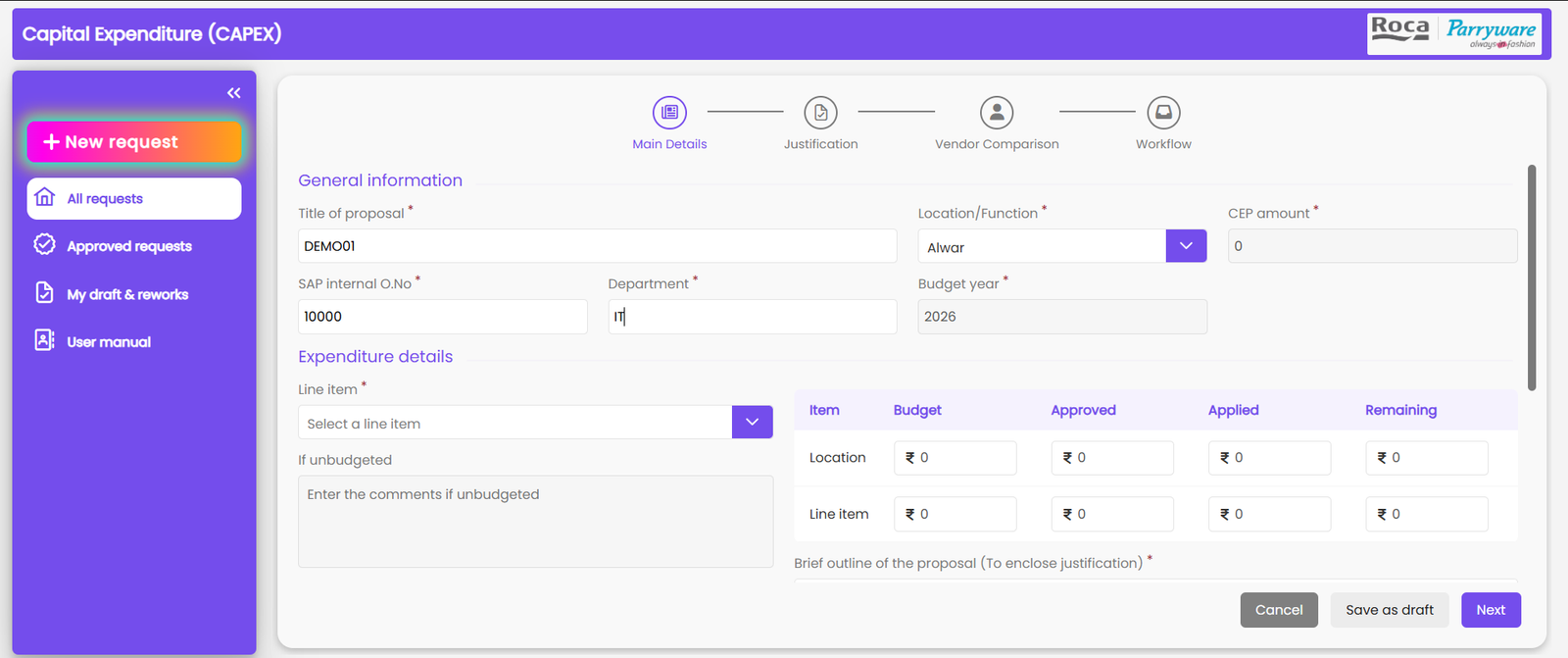Open the All requests menu item
1568x658 pixels.
[134, 198]
